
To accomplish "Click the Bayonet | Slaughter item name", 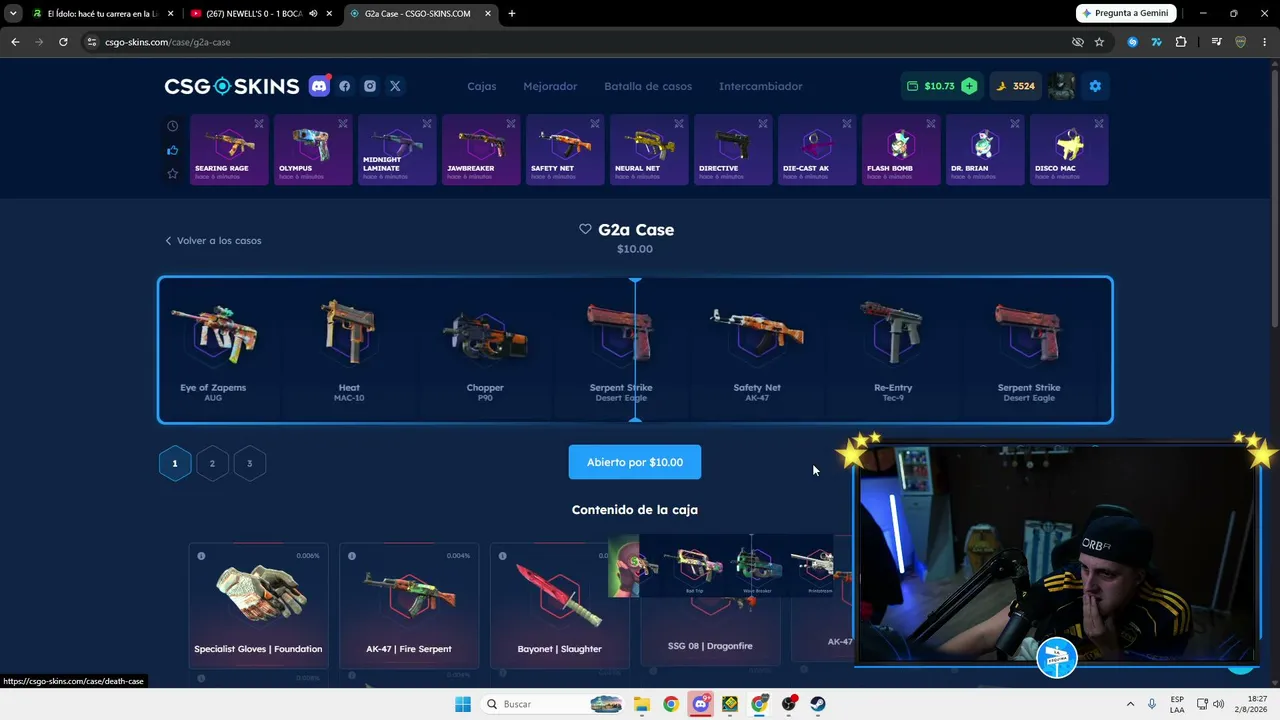I will point(560,649).
